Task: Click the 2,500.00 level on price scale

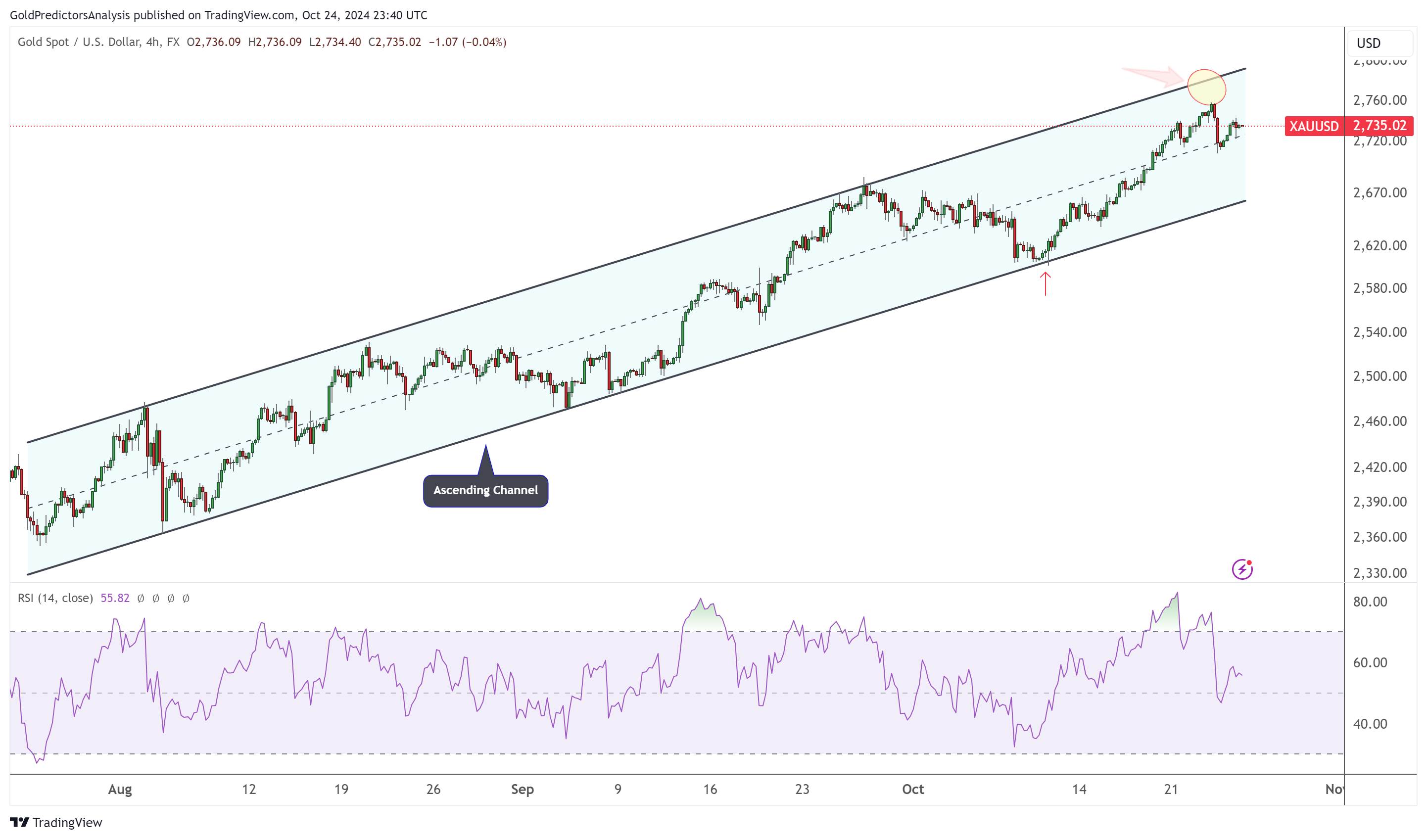Action: (x=1379, y=376)
